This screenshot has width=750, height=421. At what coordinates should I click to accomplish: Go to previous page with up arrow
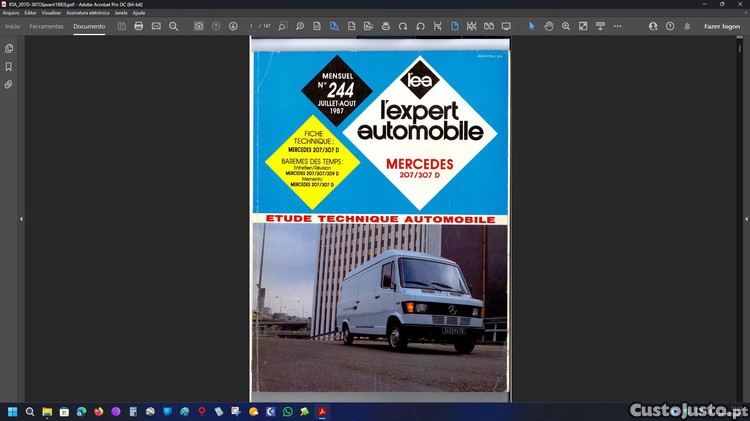coord(216,26)
